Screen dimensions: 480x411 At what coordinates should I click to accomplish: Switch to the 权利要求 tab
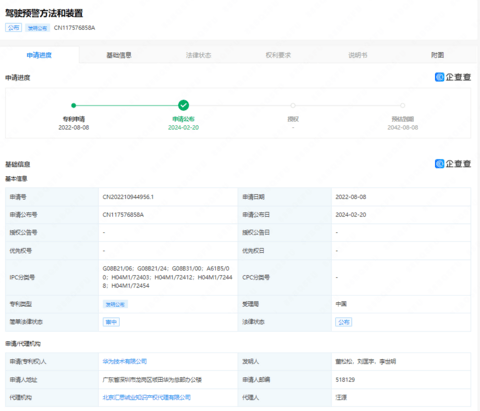[278, 55]
